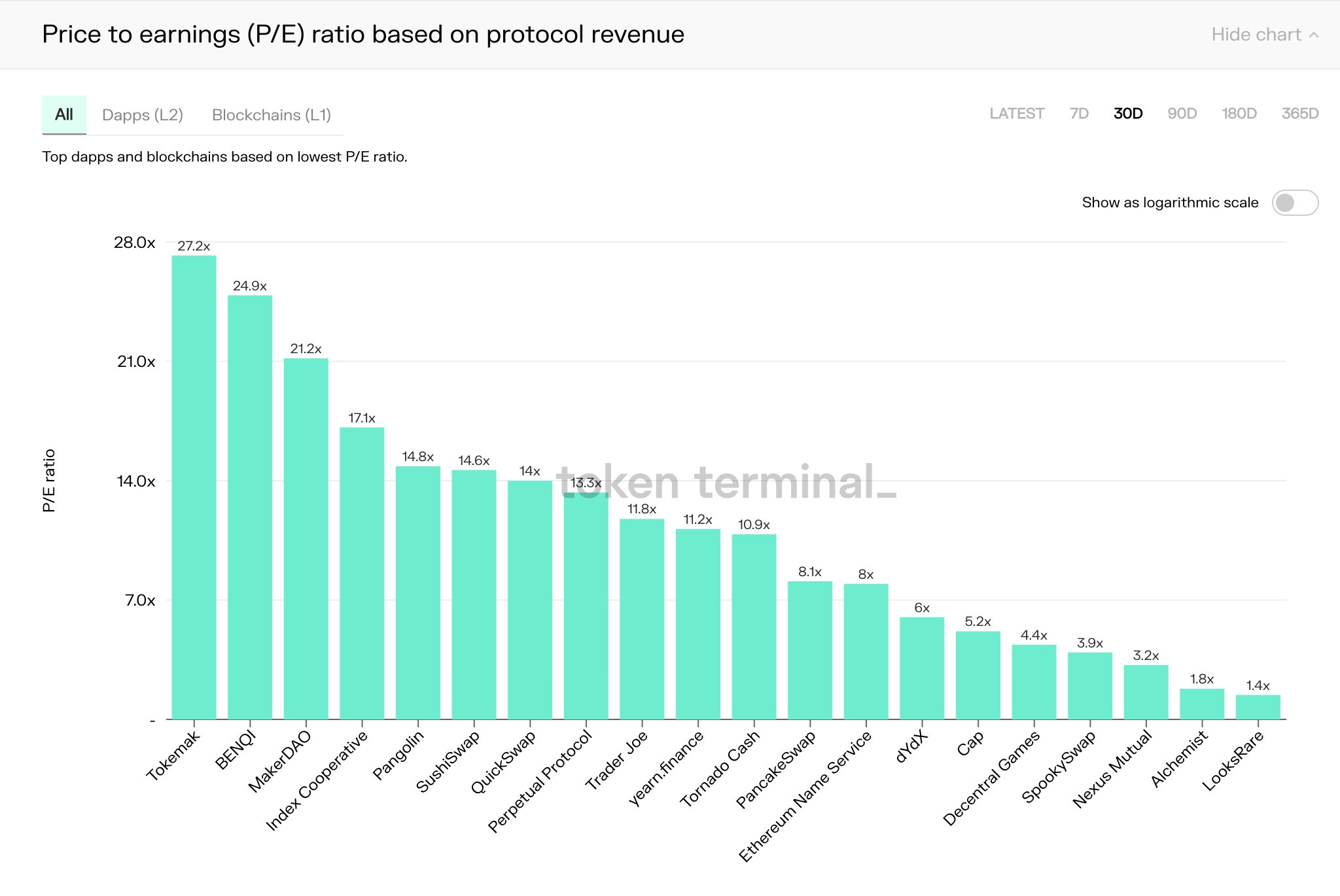
Task: Select the 30D time range
Action: [1128, 114]
